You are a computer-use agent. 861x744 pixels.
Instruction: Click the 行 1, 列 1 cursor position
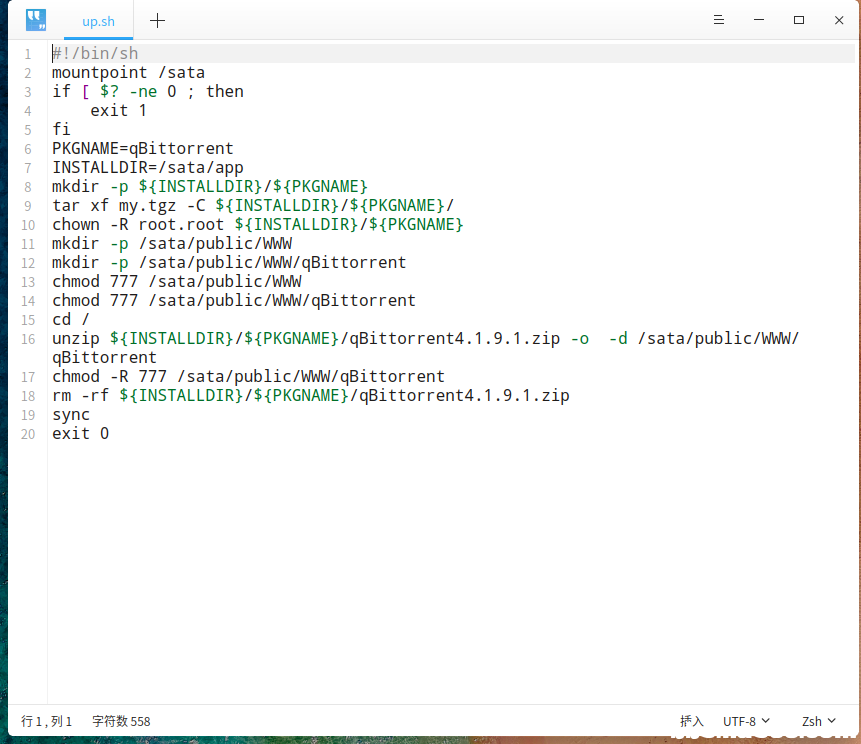(47, 721)
